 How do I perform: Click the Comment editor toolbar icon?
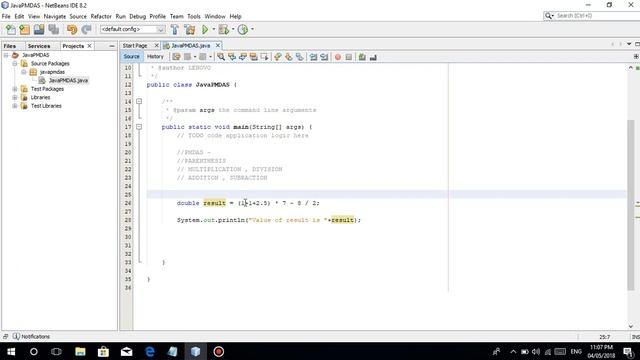[362, 57]
